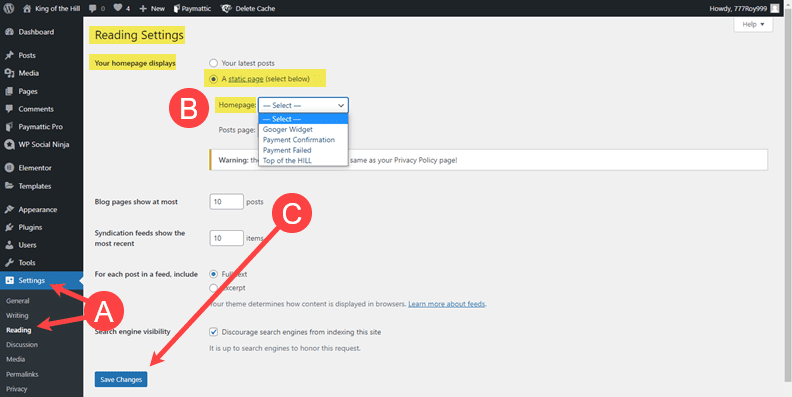Viewport: 792px width, 397px height.
Task: Select Your latest posts radio button
Action: pyautogui.click(x=214, y=63)
